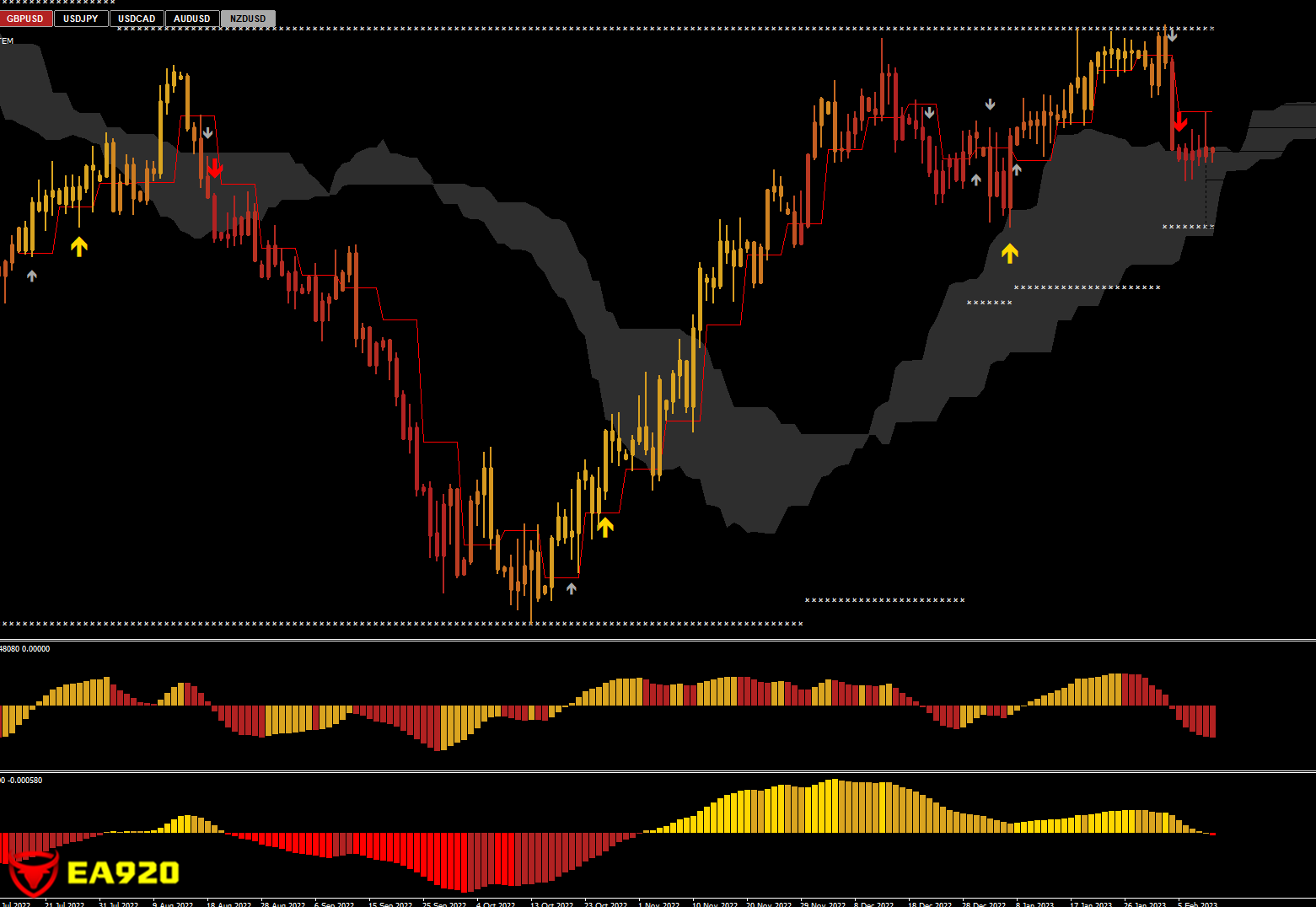Click the yellow EA920 logo text
1316x907 pixels.
123,872
